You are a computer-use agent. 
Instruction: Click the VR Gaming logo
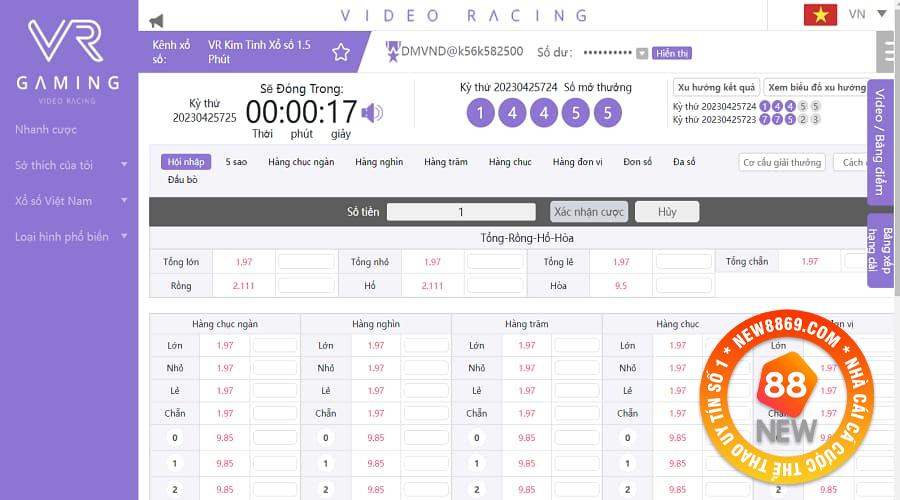pyautogui.click(x=68, y=59)
